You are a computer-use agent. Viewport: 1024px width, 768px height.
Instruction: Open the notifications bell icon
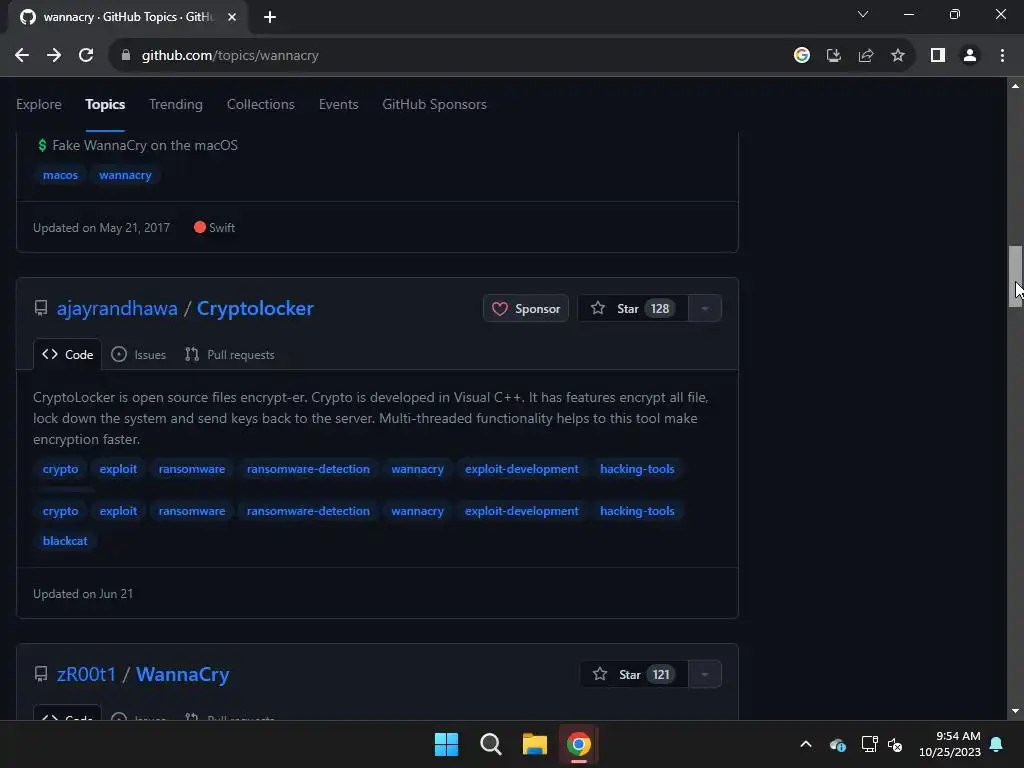click(997, 744)
